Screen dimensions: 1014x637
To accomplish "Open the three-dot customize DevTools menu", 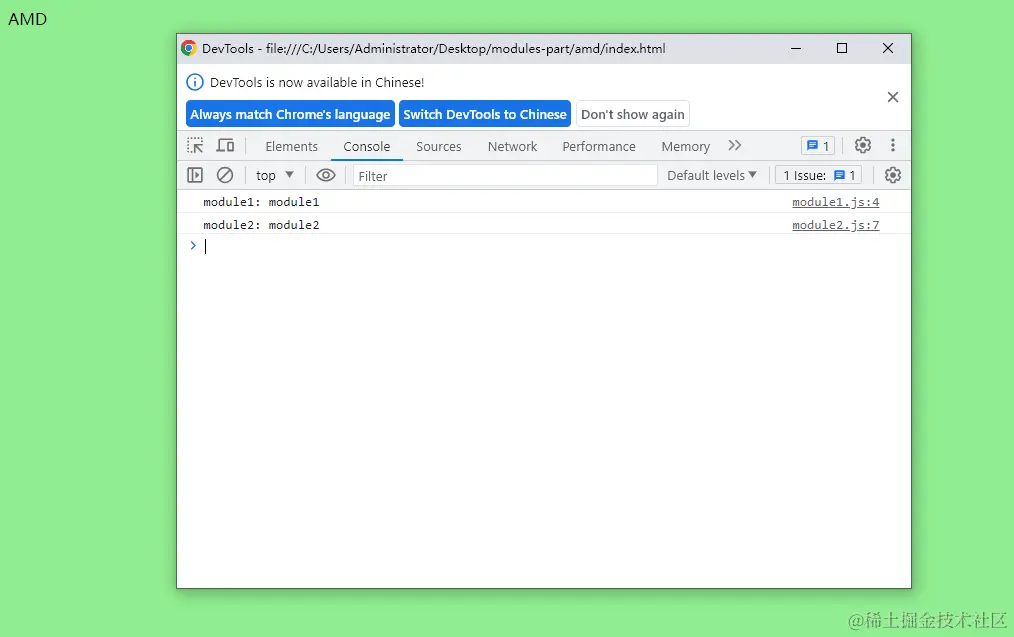I will click(892, 146).
